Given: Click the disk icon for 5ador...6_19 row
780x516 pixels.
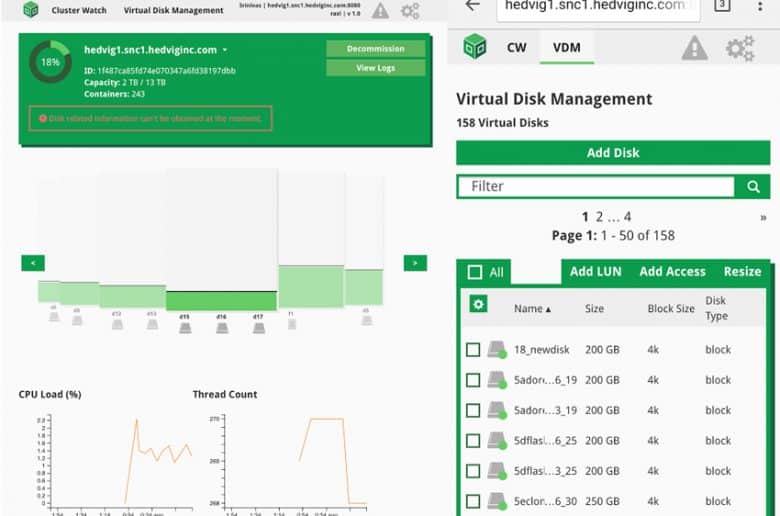Looking at the screenshot, I should click(496, 380).
